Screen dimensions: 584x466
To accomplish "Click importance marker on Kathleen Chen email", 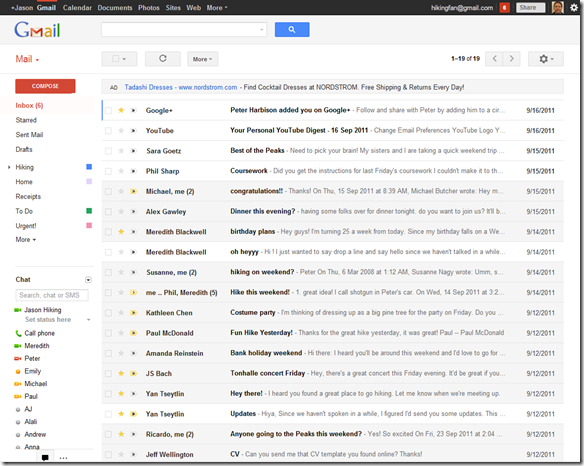I will click(133, 313).
